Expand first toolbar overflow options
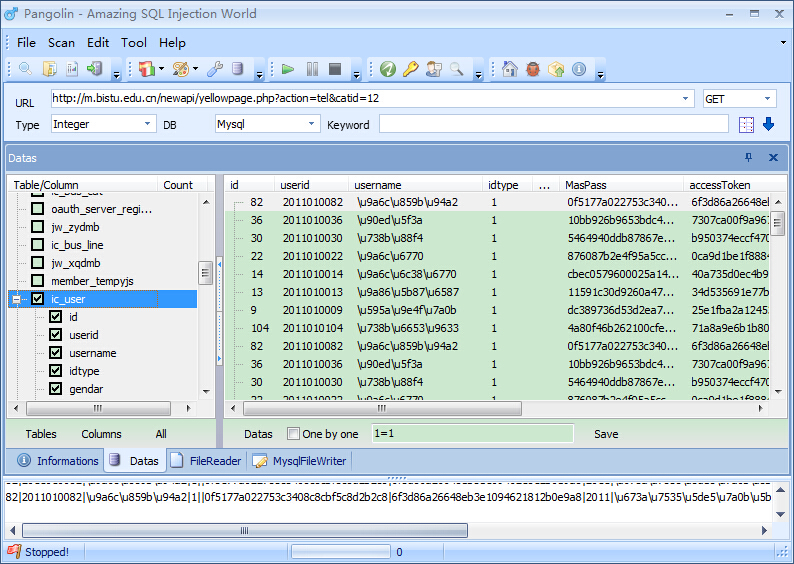The image size is (794, 564). click(116, 75)
